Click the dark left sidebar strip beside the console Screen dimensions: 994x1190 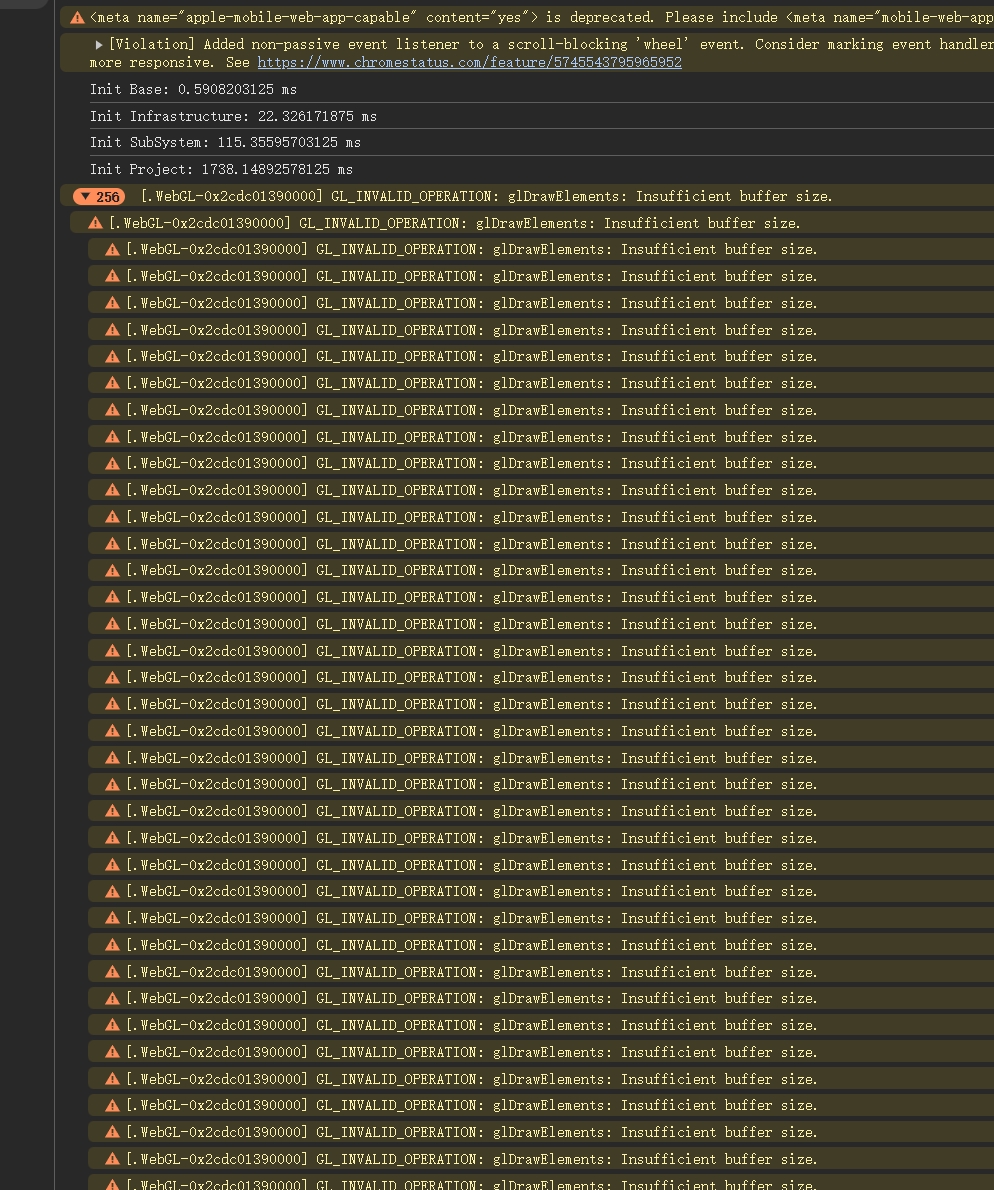27,600
